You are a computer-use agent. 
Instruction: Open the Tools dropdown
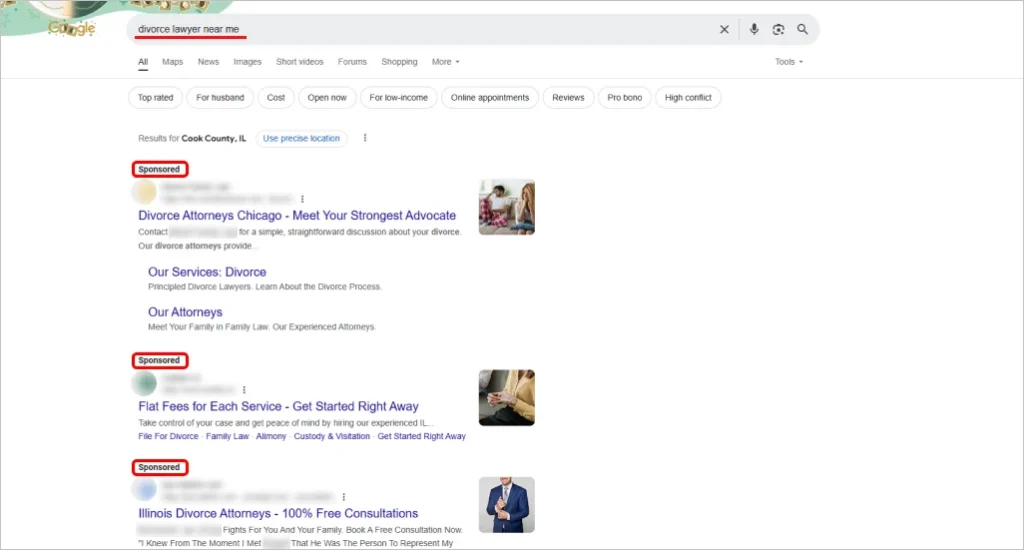pos(789,62)
